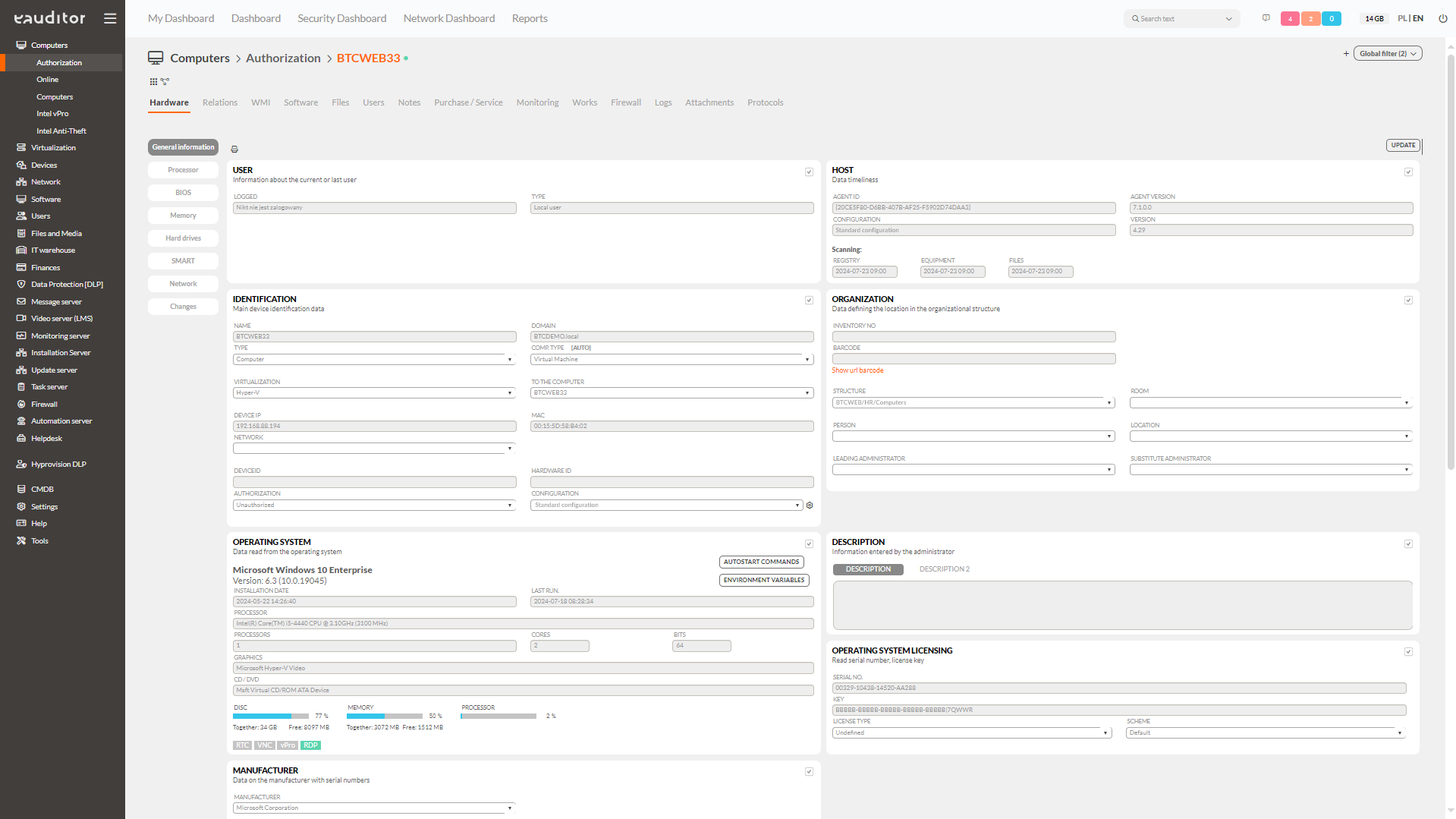Open the Reports menu item
Image resolution: width=1456 pixels, height=819 pixels.
(530, 18)
